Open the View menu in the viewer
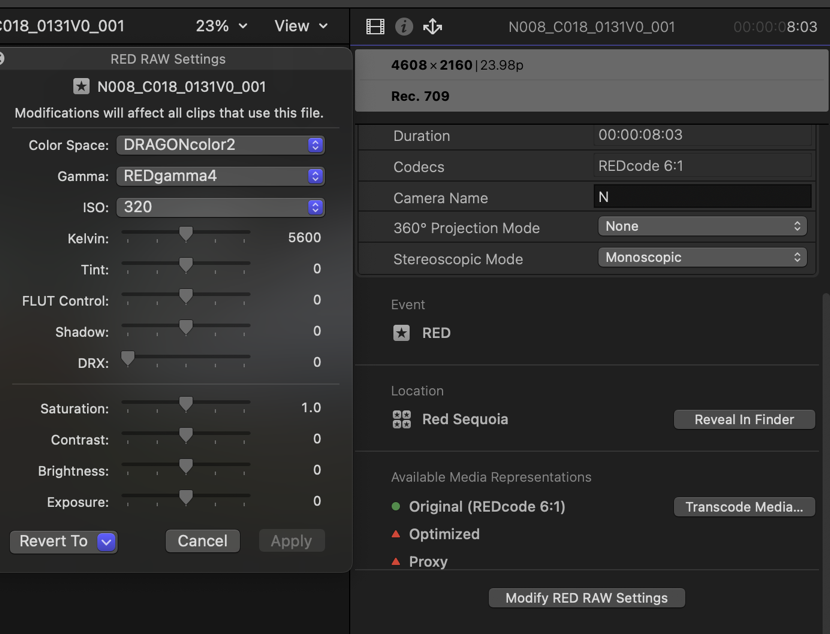Screen dimensions: 830x634 [x=300, y=26]
